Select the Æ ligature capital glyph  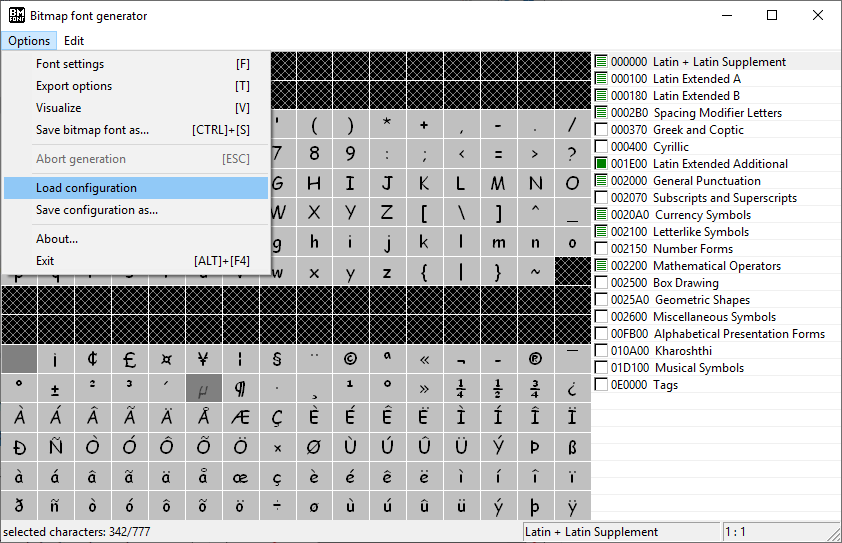point(240,417)
